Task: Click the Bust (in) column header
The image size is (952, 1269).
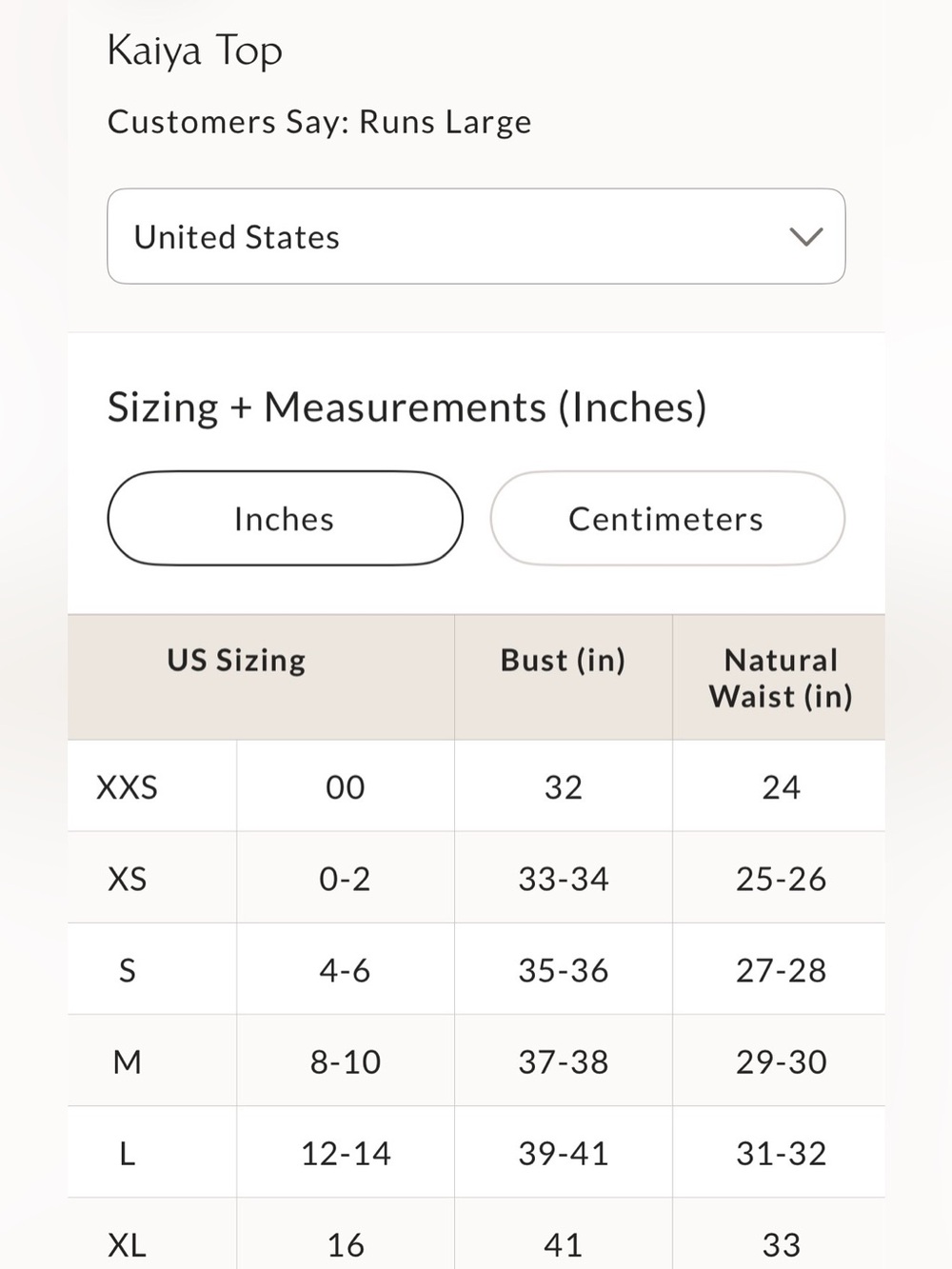Action: pos(563,661)
